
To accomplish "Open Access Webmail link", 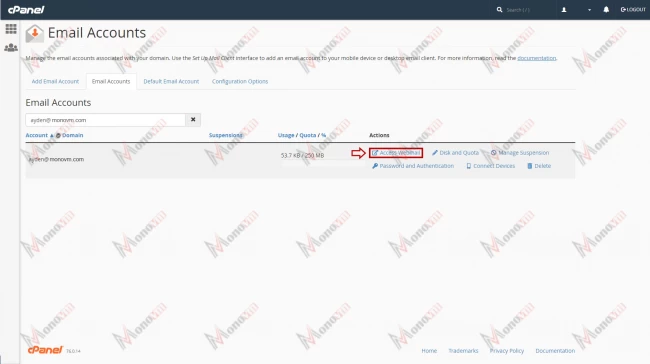I will coord(396,153).
